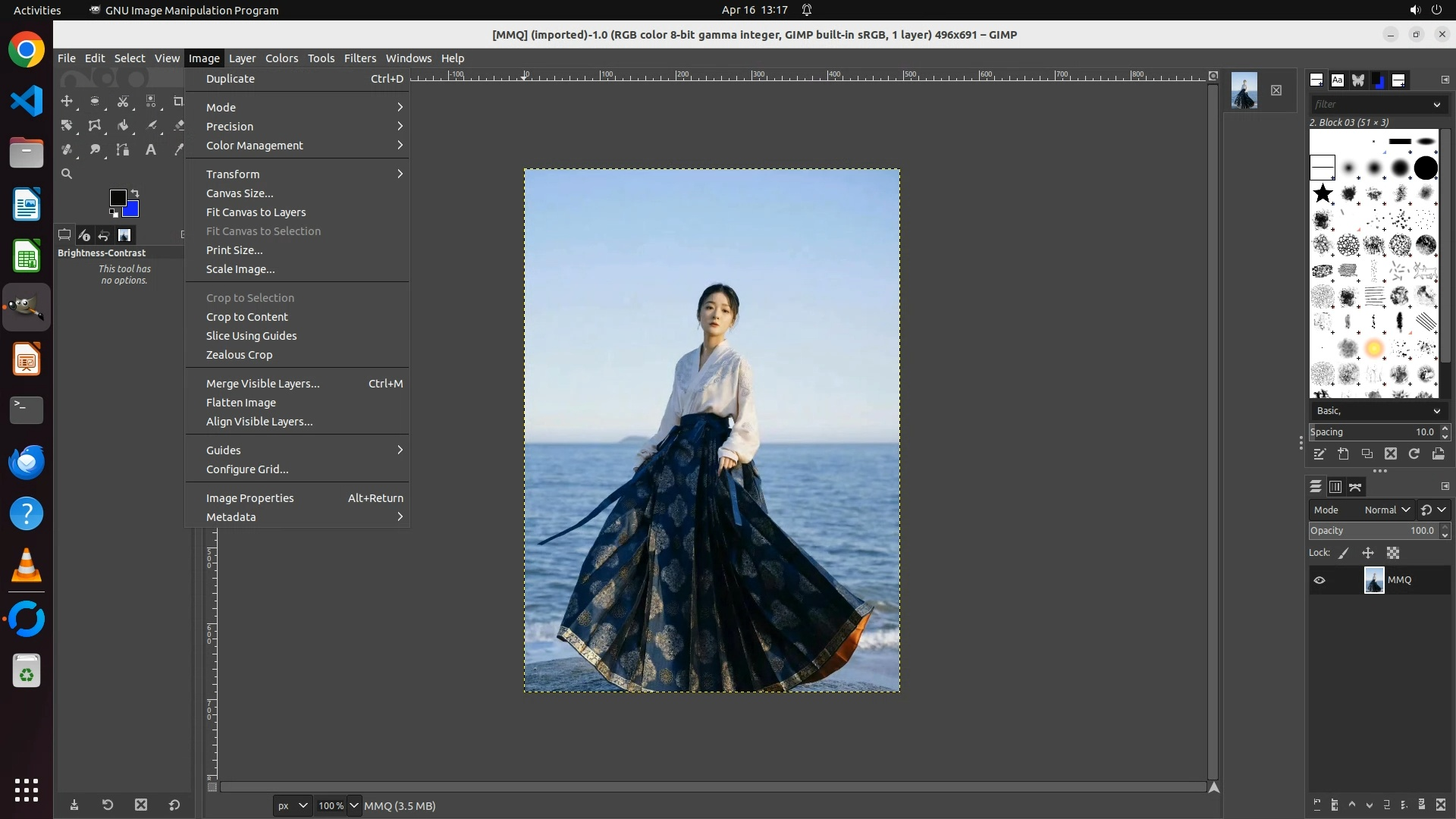Open the Basic brush tag dropdown

[x=1377, y=411]
